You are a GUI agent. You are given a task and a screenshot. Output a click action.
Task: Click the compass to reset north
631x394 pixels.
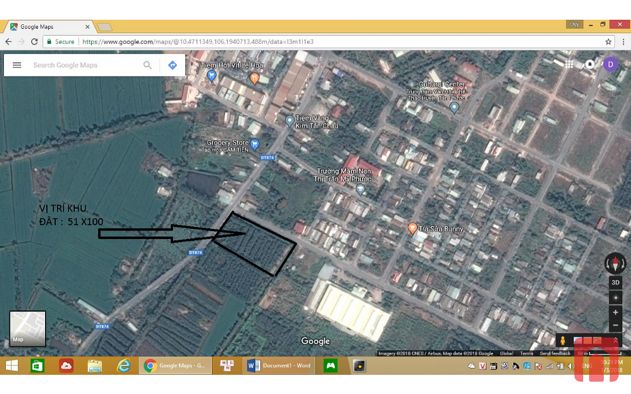[615, 263]
